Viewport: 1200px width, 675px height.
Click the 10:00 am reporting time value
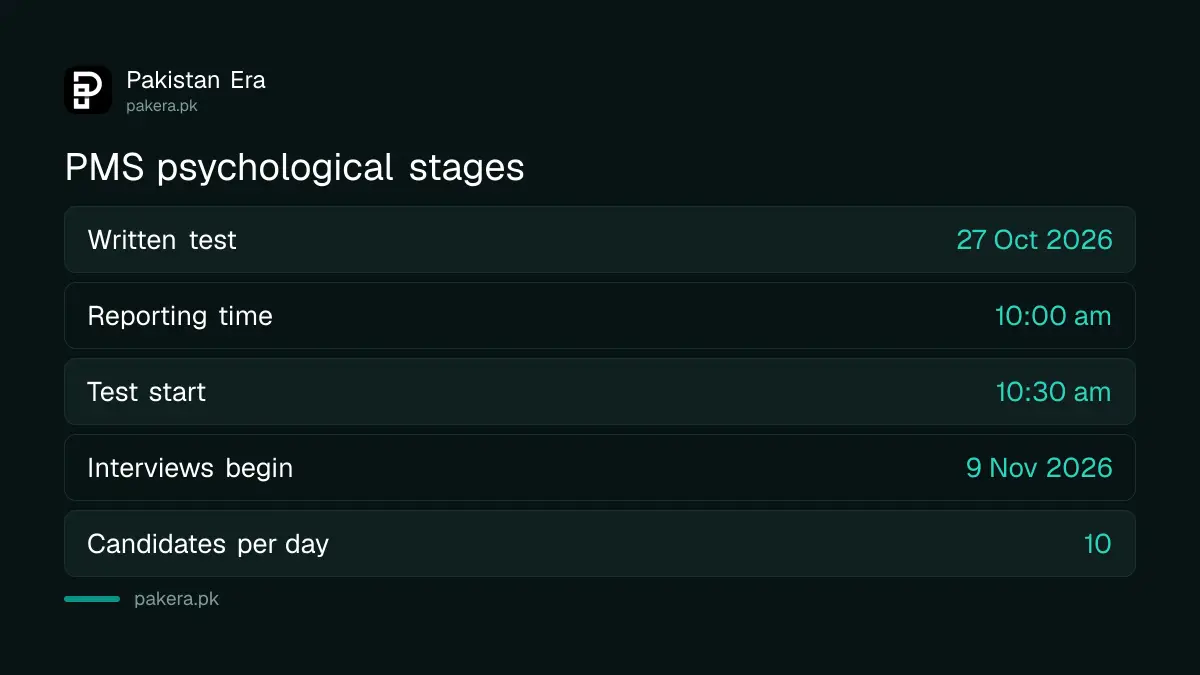(1053, 316)
